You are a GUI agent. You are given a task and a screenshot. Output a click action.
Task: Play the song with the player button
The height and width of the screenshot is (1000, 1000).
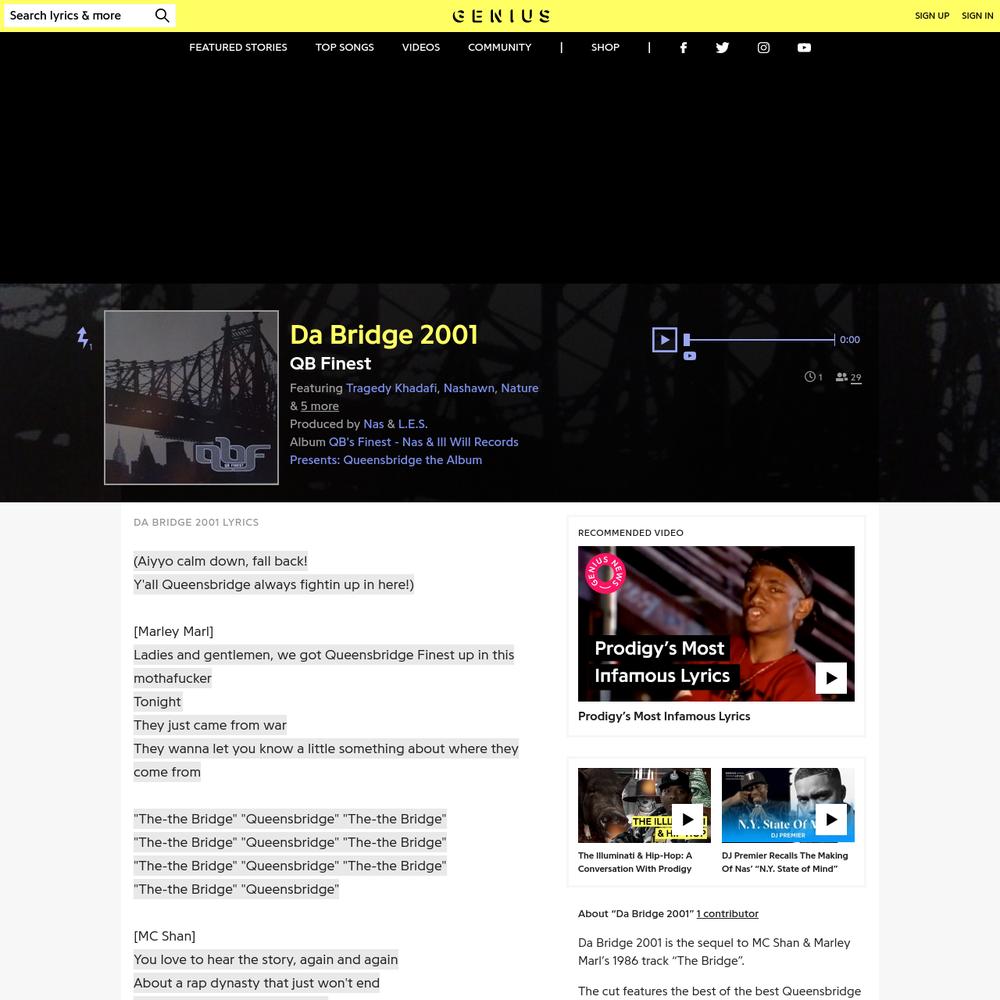click(665, 339)
